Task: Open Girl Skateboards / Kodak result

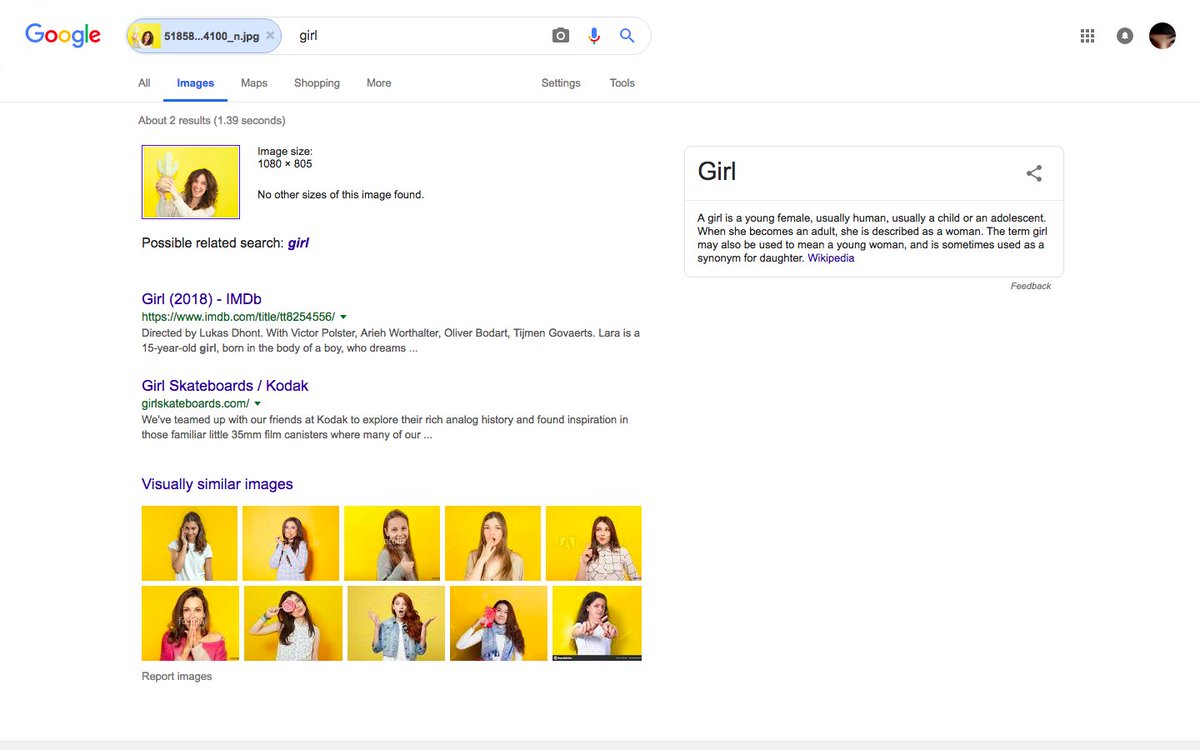Action: pyautogui.click(x=225, y=386)
